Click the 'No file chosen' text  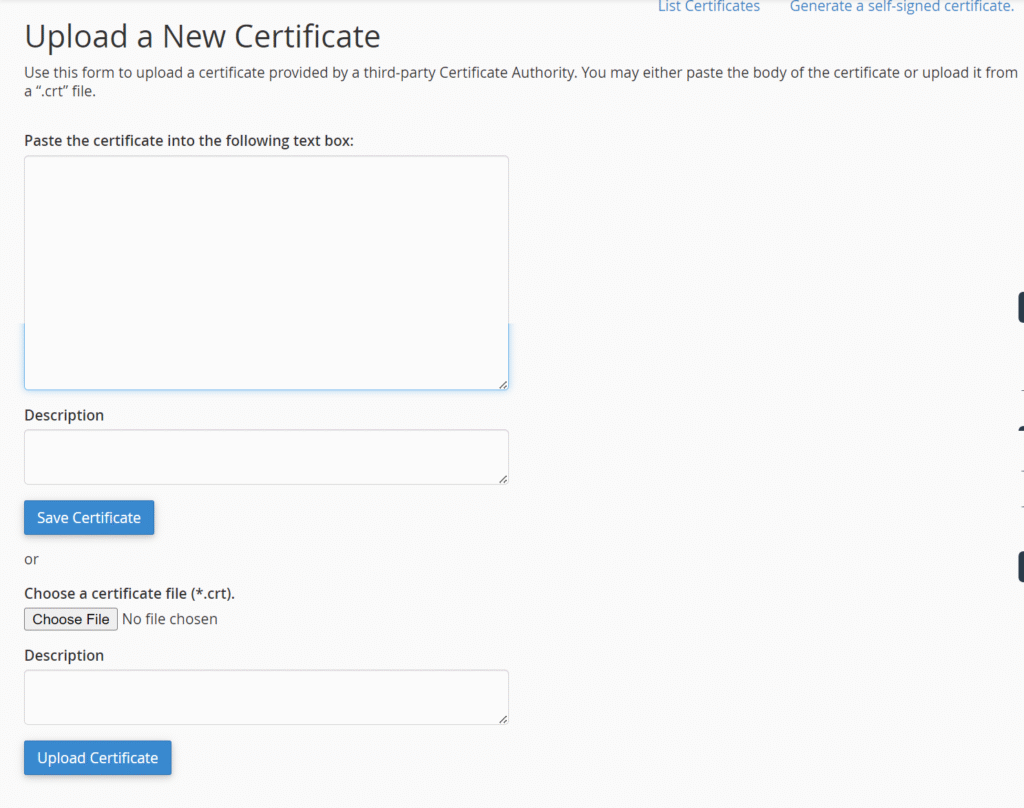(170, 619)
